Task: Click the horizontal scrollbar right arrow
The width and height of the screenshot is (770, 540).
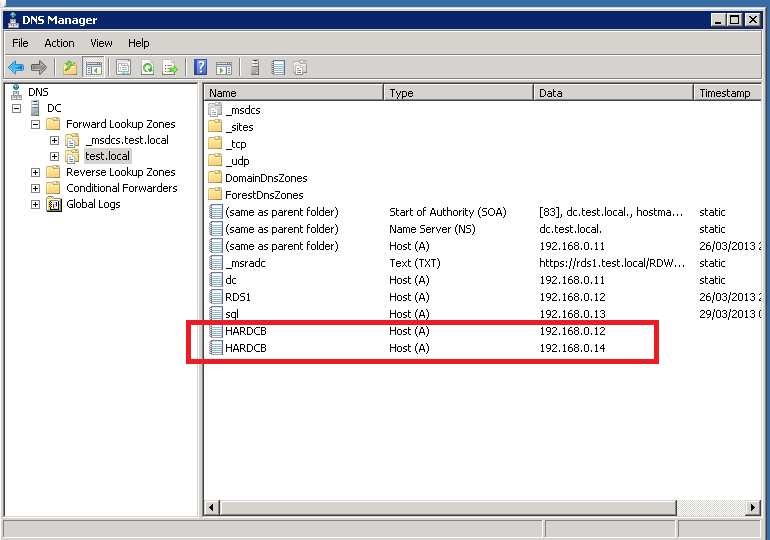Action: pyautogui.click(x=753, y=508)
